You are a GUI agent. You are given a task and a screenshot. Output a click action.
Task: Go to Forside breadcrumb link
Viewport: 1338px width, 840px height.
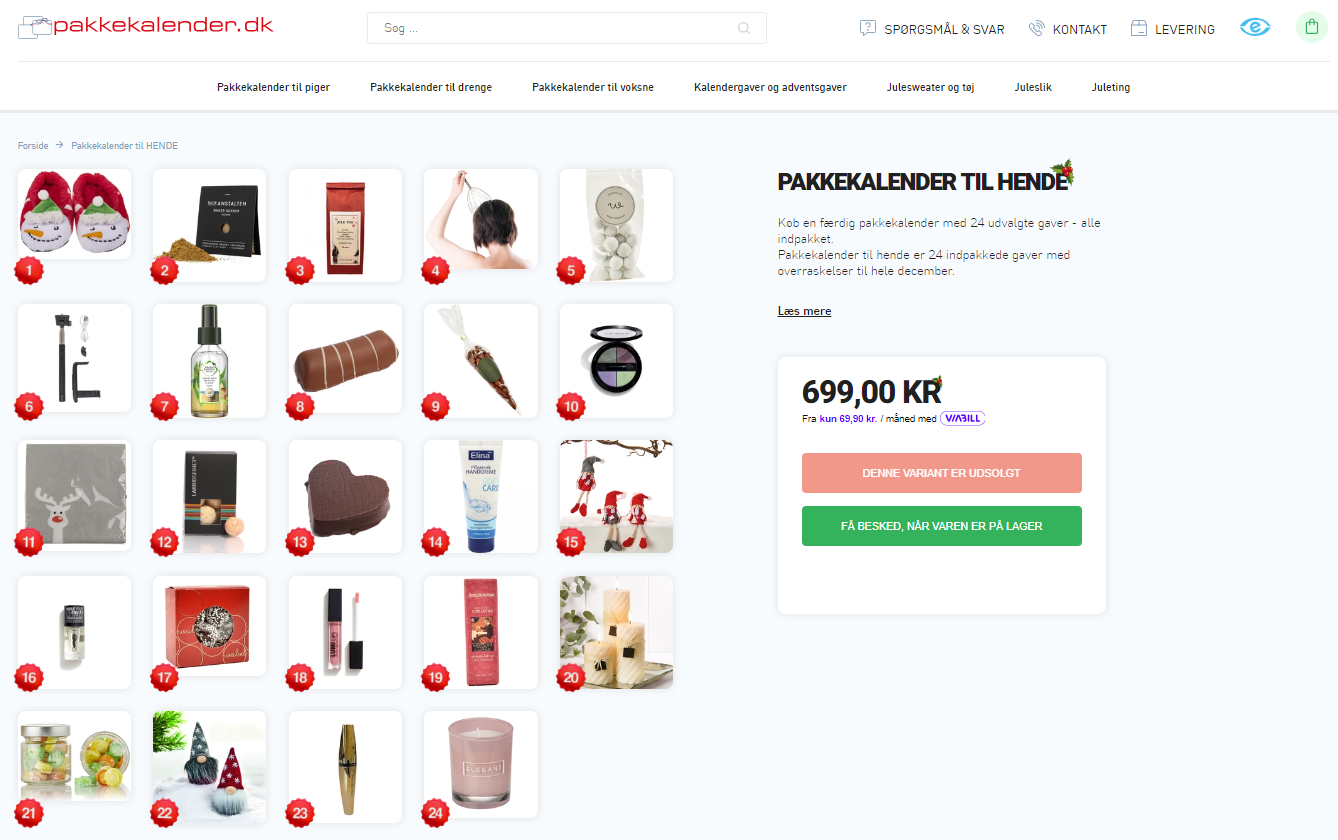point(33,146)
